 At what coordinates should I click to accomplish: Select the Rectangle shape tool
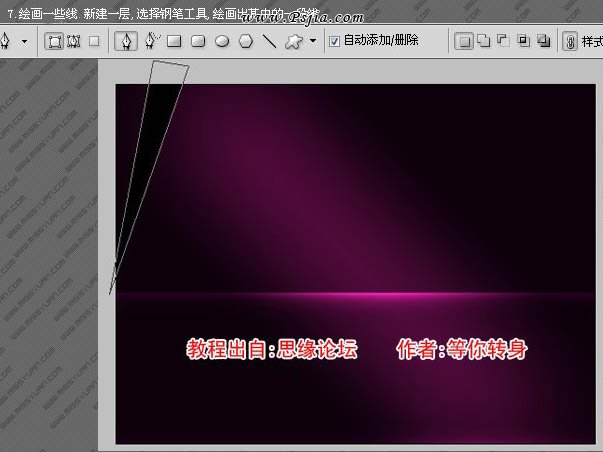(174, 41)
